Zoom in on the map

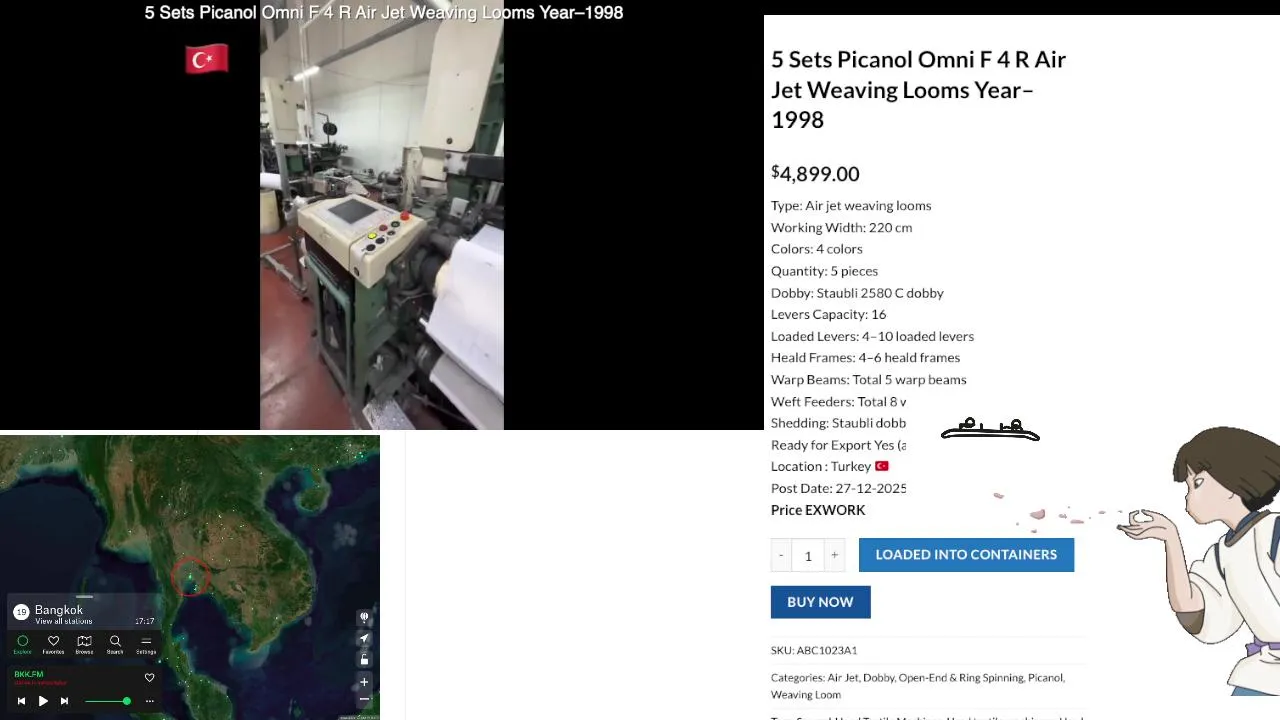tap(364, 683)
